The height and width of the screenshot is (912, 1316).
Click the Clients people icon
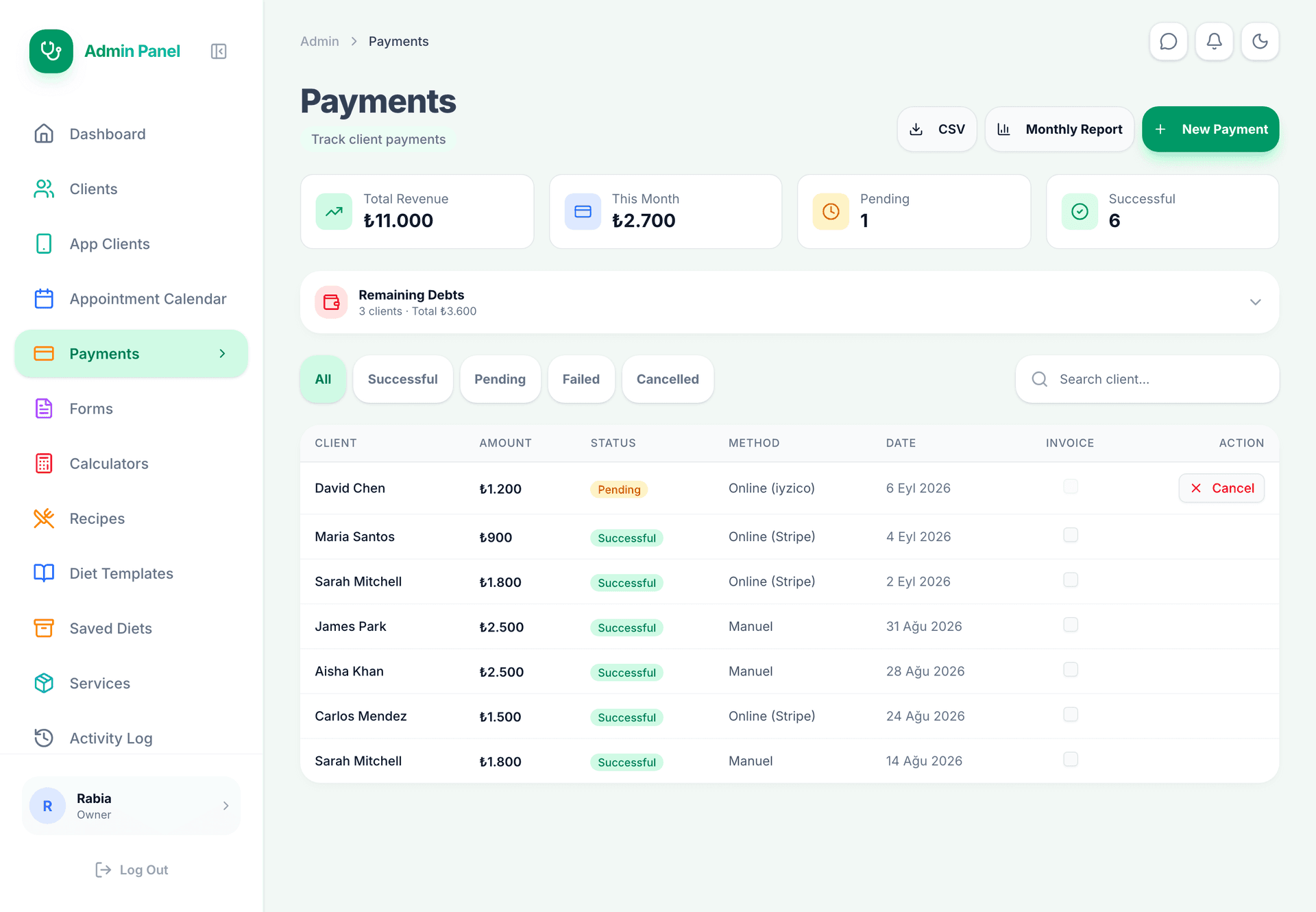[x=44, y=189]
